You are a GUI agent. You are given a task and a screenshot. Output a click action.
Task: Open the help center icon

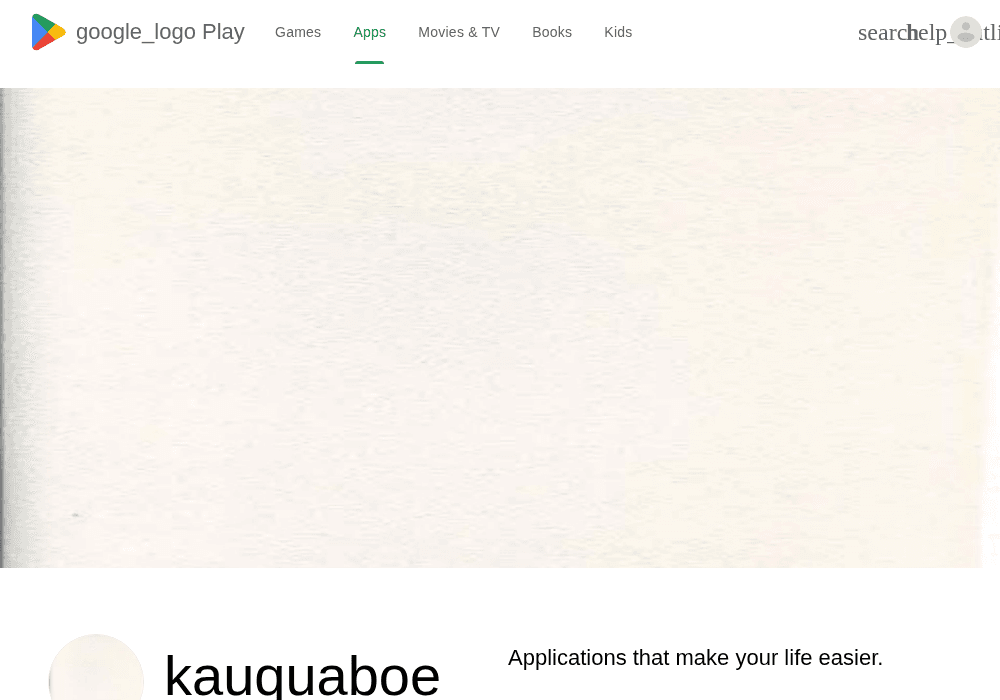[928, 33]
